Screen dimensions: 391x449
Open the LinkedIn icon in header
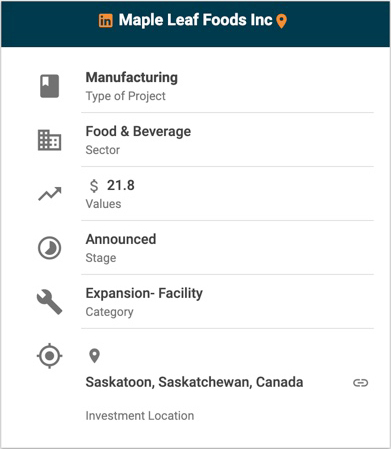(x=105, y=21)
